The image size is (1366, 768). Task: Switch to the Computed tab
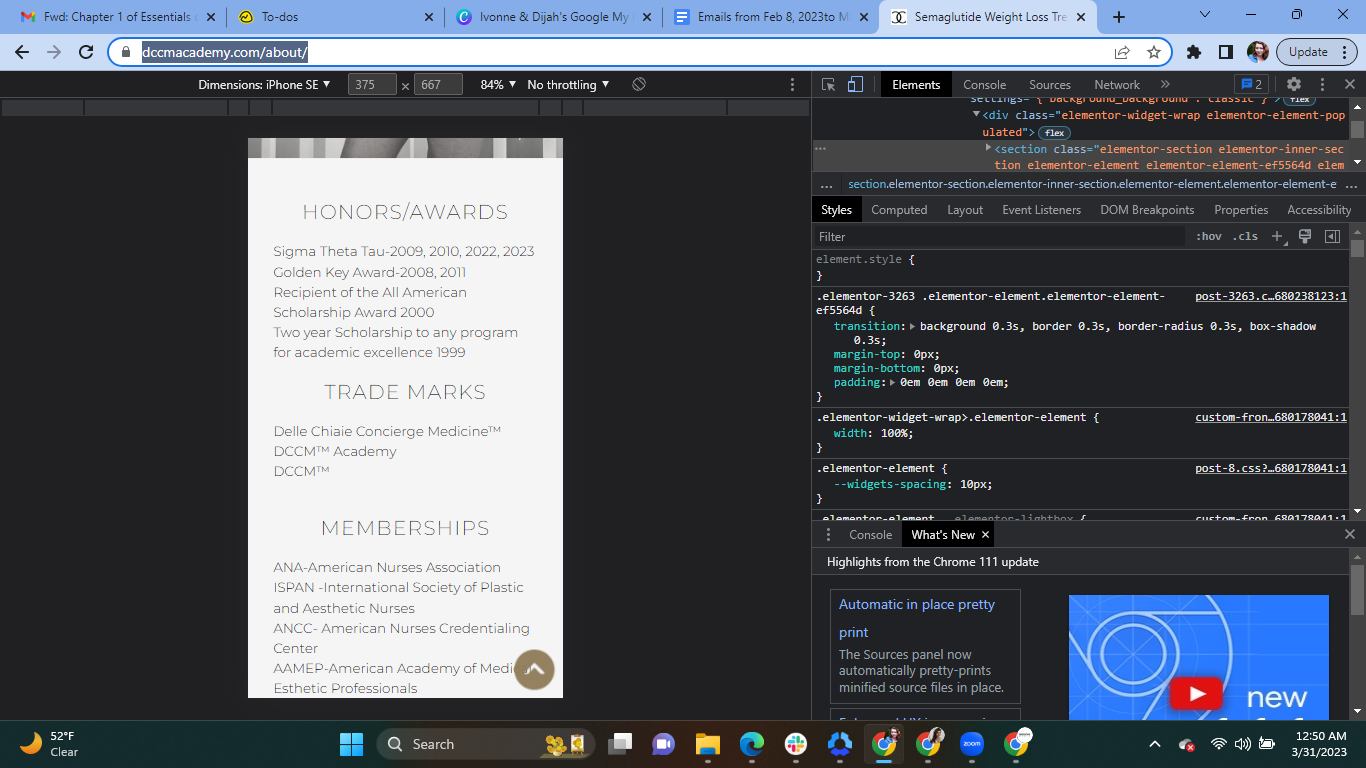tap(899, 210)
